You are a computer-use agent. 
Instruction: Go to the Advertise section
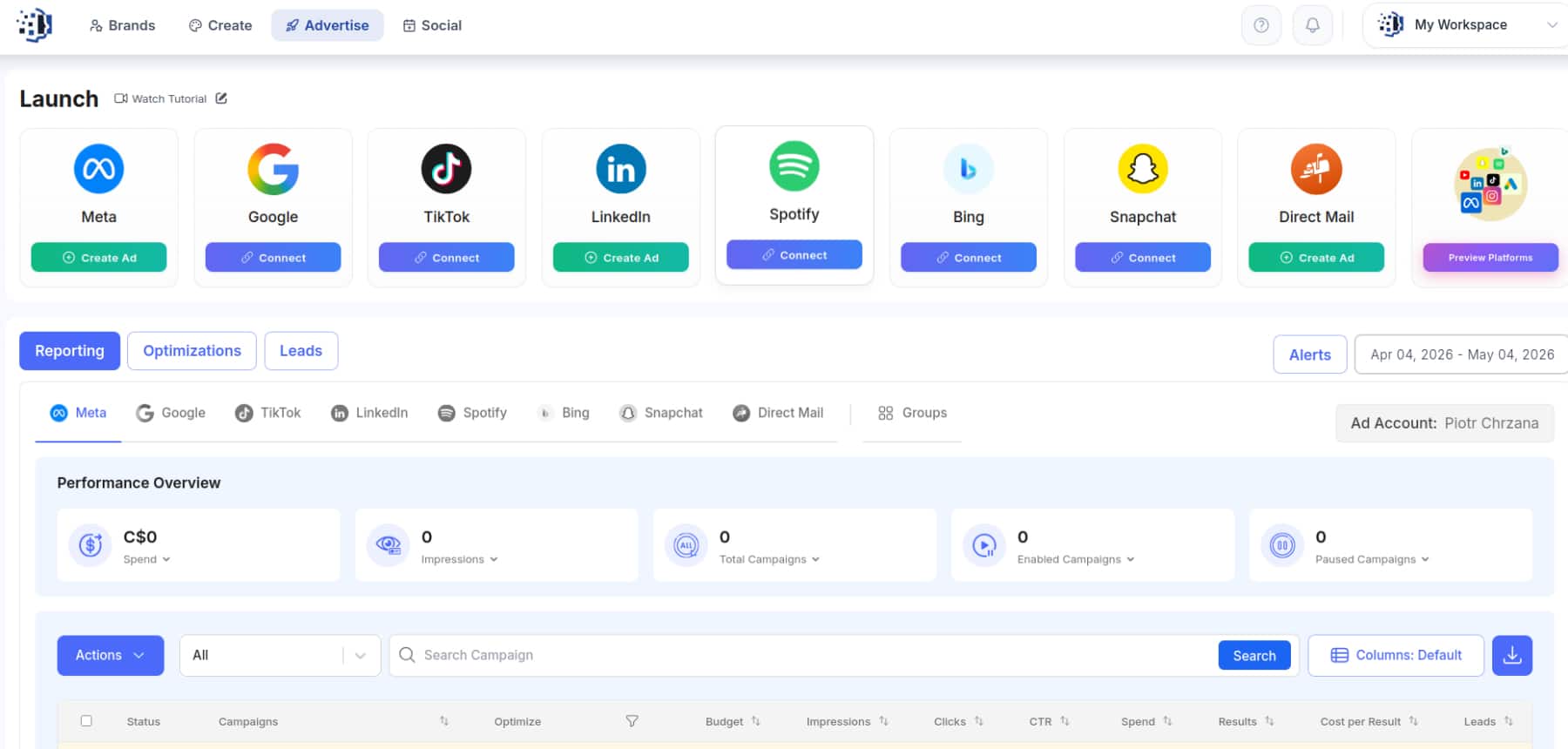pos(328,25)
